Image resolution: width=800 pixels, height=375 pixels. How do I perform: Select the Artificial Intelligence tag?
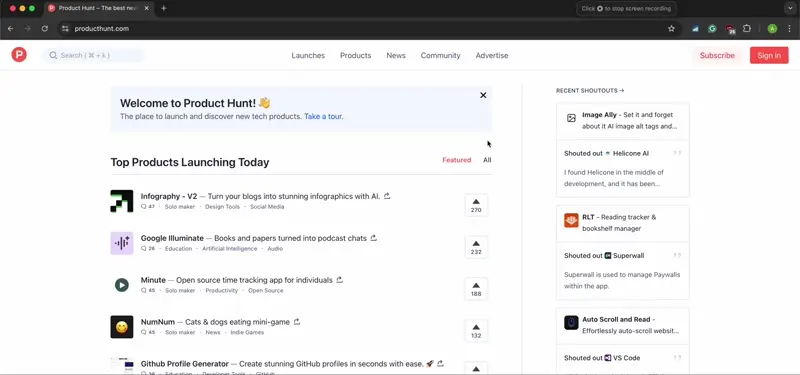(230, 248)
